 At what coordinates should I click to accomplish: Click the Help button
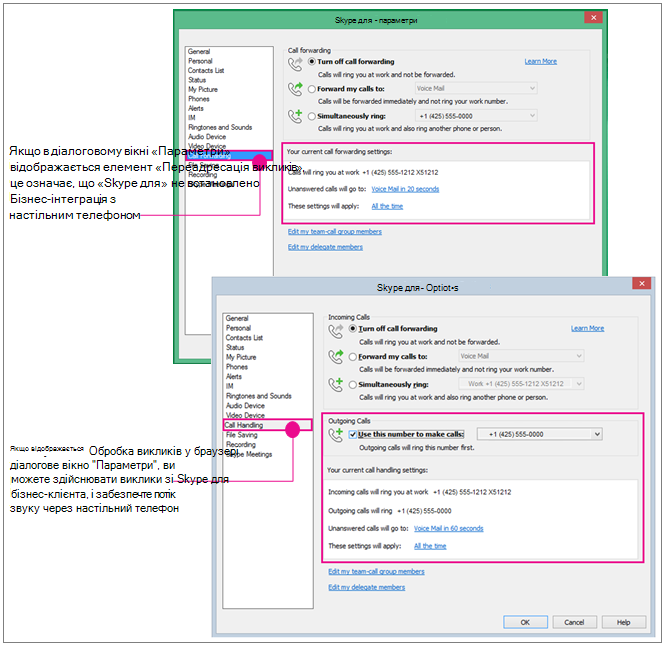(624, 622)
